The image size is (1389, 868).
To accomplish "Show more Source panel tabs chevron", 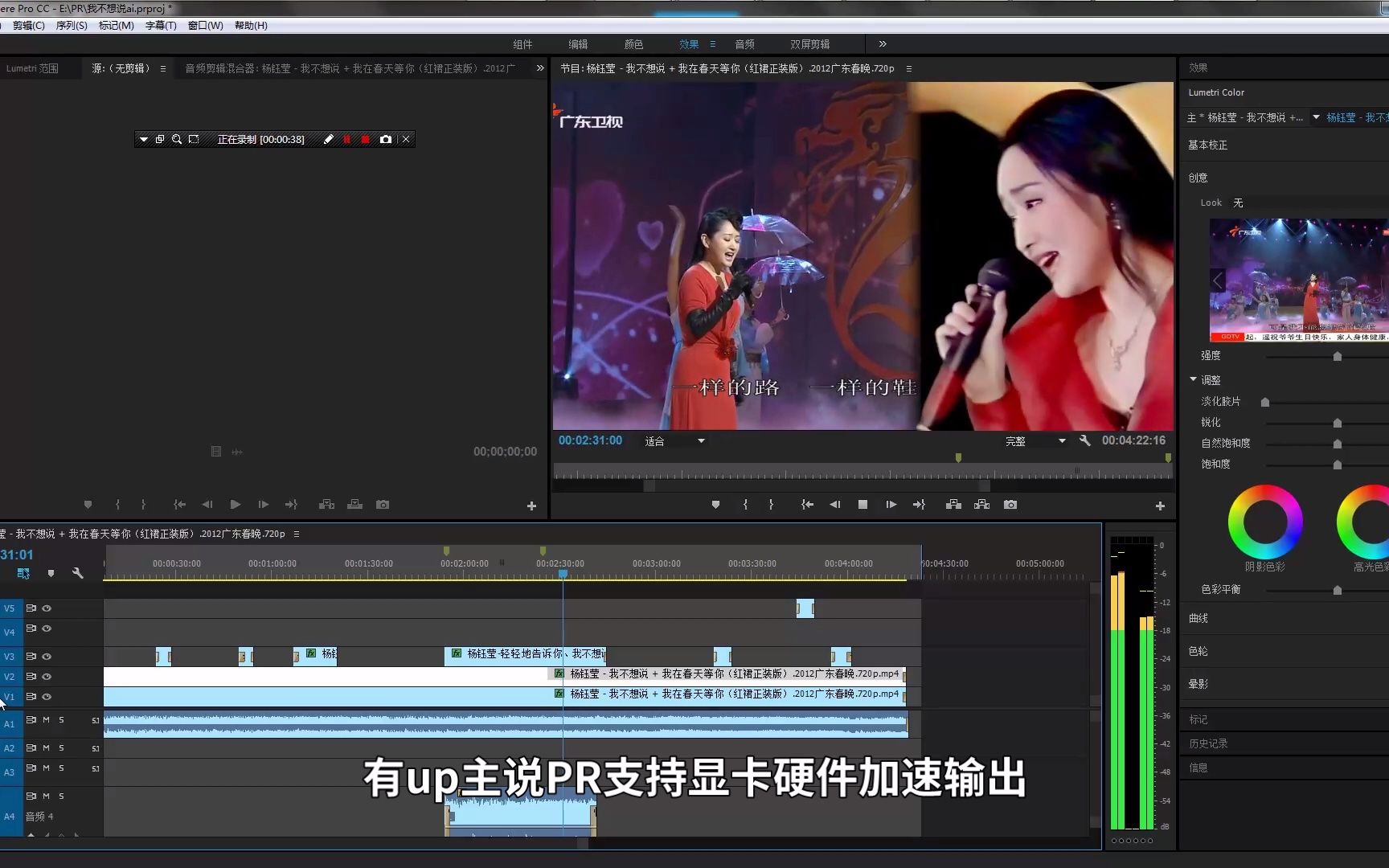I will pyautogui.click(x=540, y=68).
